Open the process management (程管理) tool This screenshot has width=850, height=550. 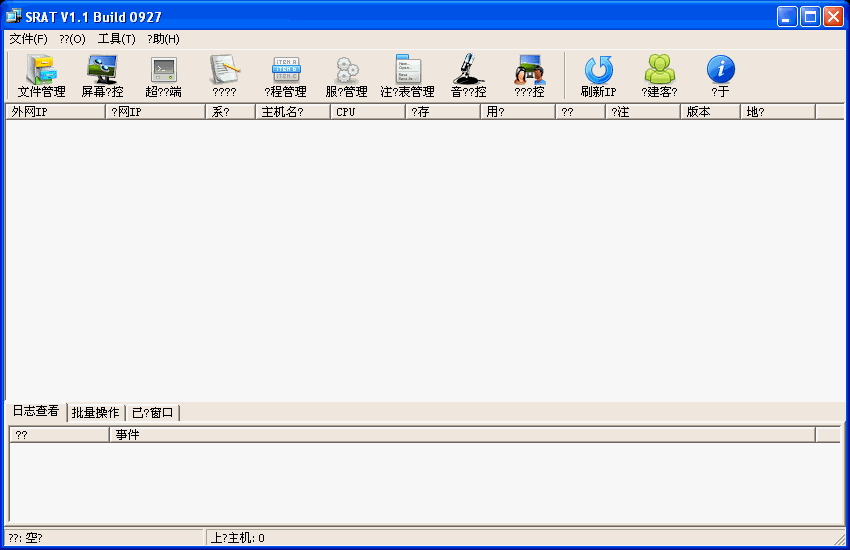pyautogui.click(x=285, y=76)
